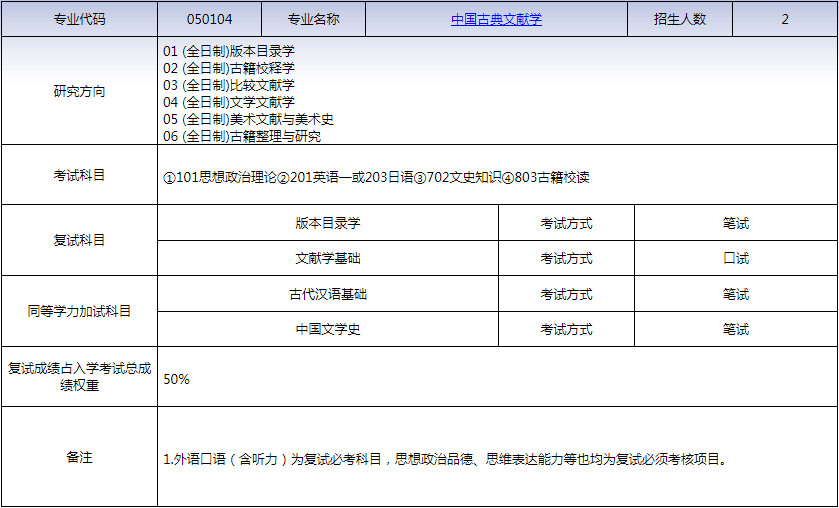
Task: Select the 招生人数 label cell
Action: pyautogui.click(x=680, y=19)
